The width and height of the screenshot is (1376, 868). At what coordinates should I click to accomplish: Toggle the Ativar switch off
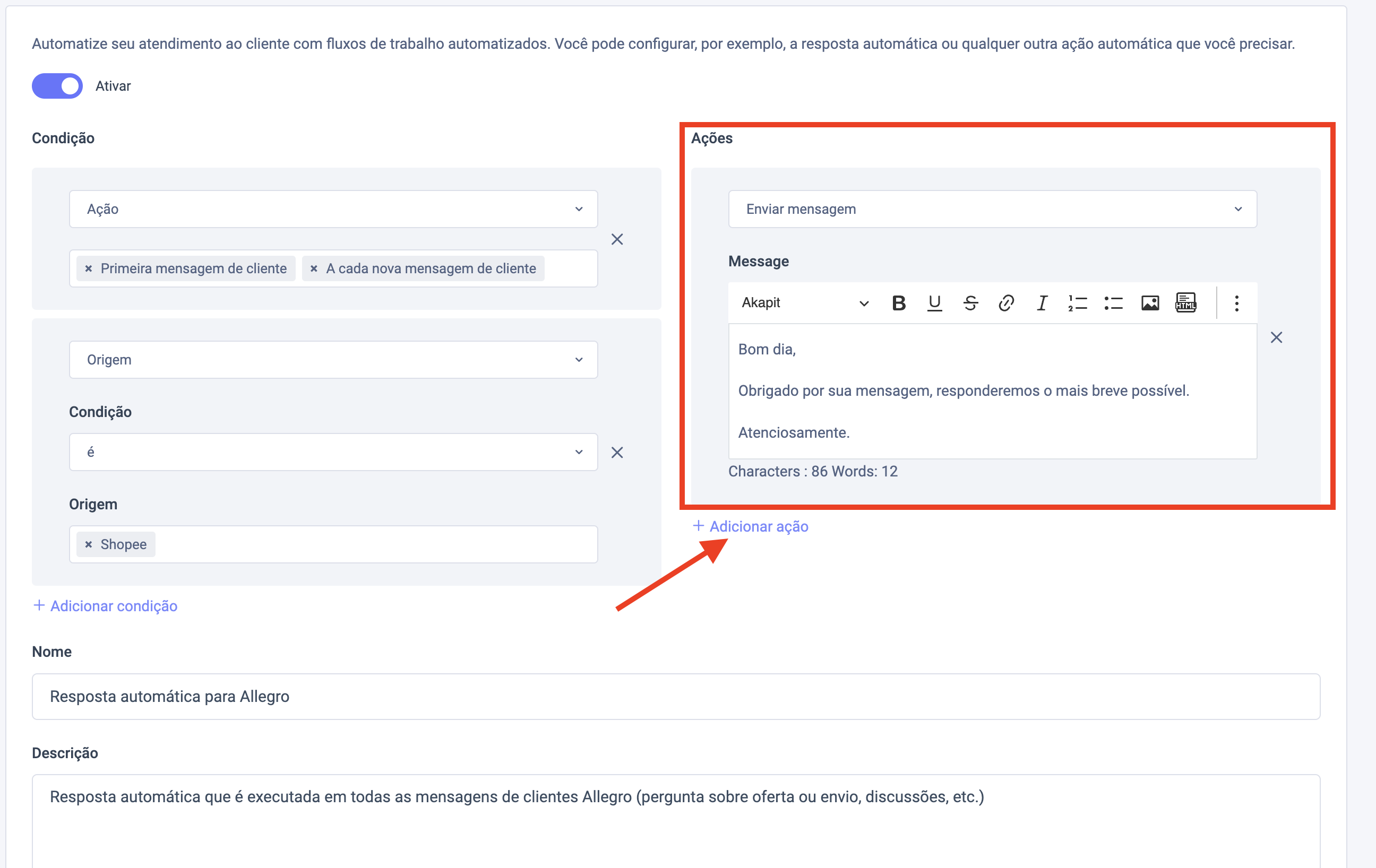(x=57, y=86)
